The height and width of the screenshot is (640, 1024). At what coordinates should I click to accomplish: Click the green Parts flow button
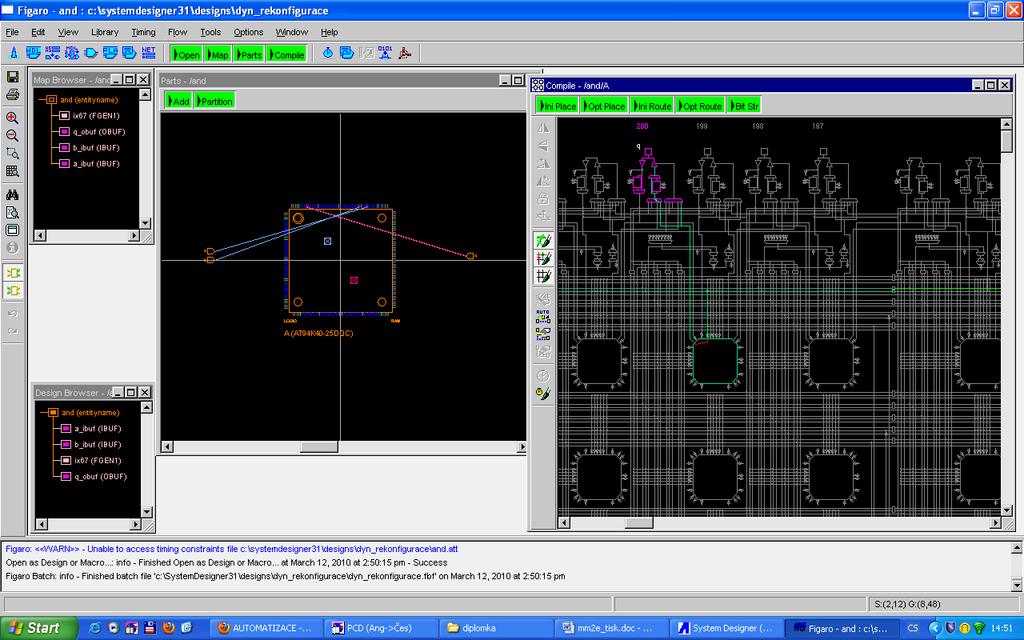pyautogui.click(x=249, y=54)
